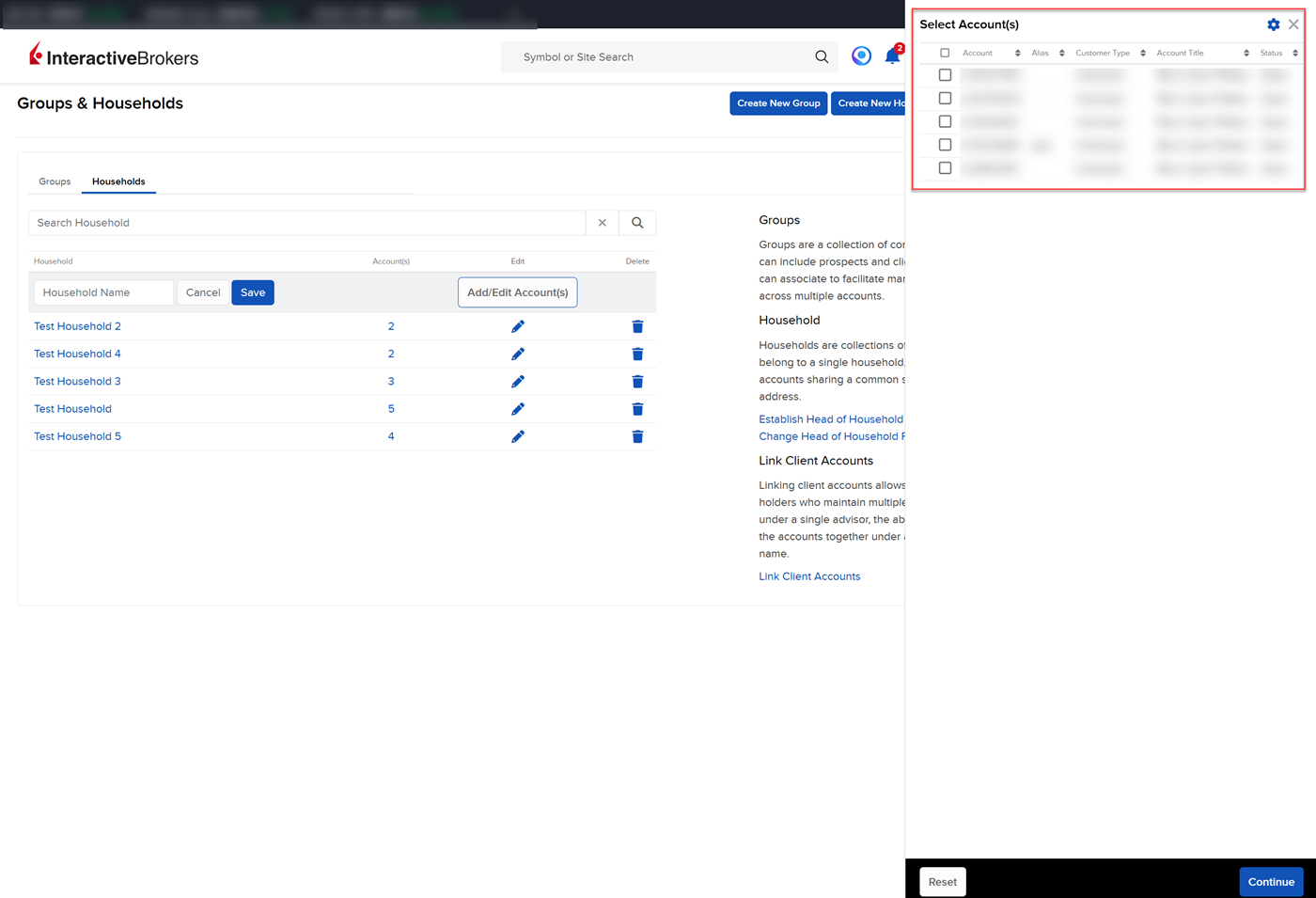Image resolution: width=1316 pixels, height=898 pixels.
Task: Click the Create New Household button
Action: pyautogui.click(x=869, y=103)
